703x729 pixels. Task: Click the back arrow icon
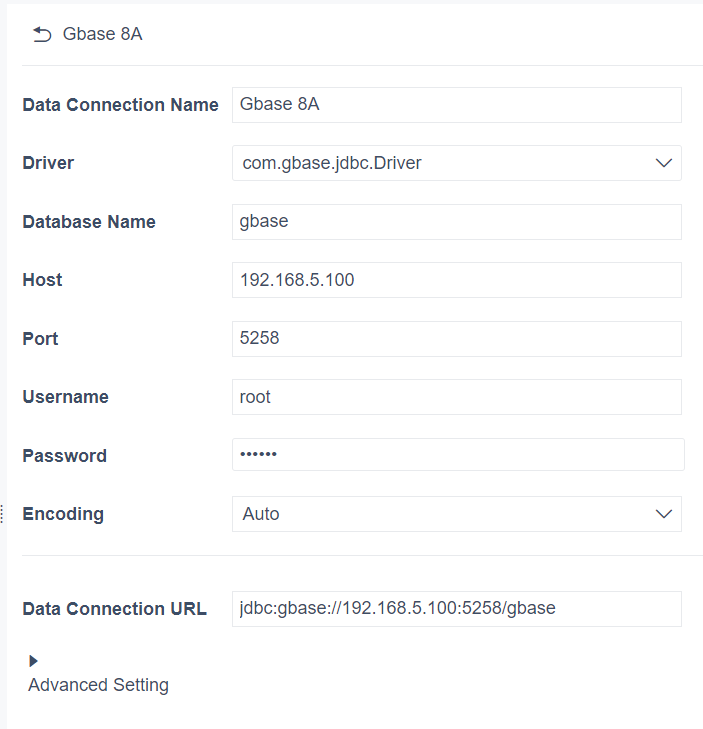[42, 35]
